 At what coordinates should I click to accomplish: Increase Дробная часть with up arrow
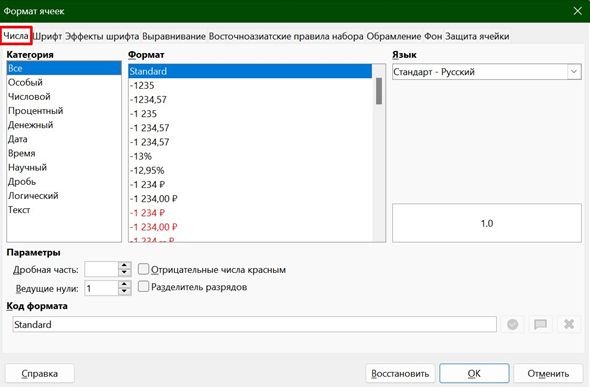coord(124,265)
